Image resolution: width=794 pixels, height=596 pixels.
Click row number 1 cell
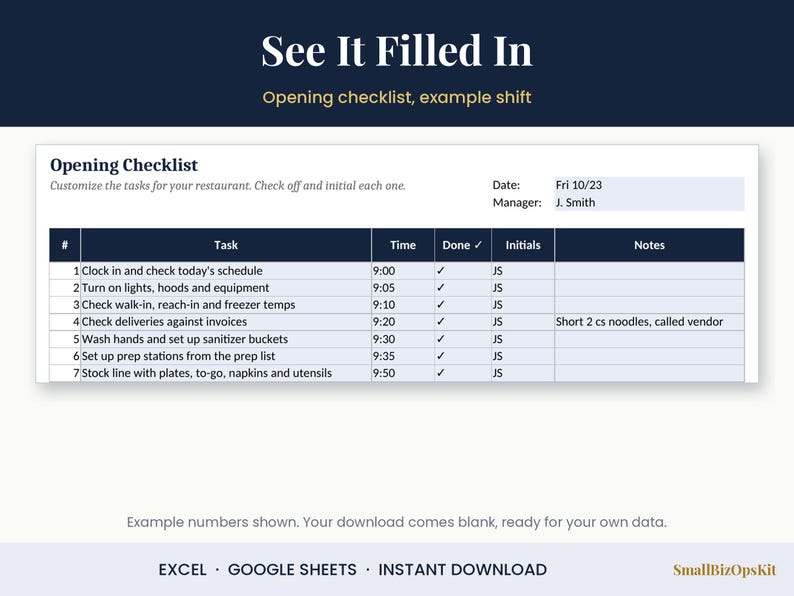pyautogui.click(x=65, y=271)
